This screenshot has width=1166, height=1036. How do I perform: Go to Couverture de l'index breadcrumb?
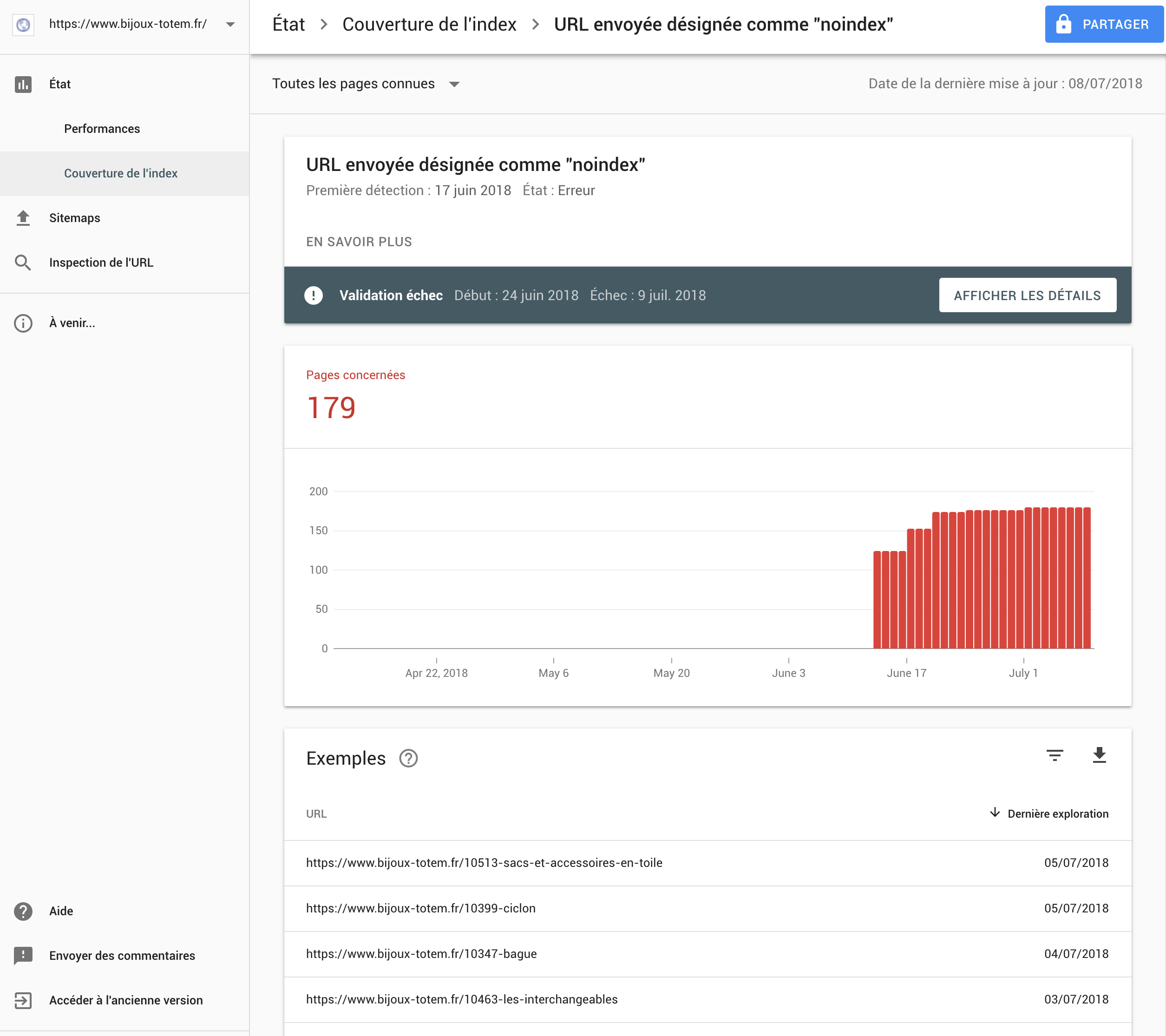click(429, 25)
